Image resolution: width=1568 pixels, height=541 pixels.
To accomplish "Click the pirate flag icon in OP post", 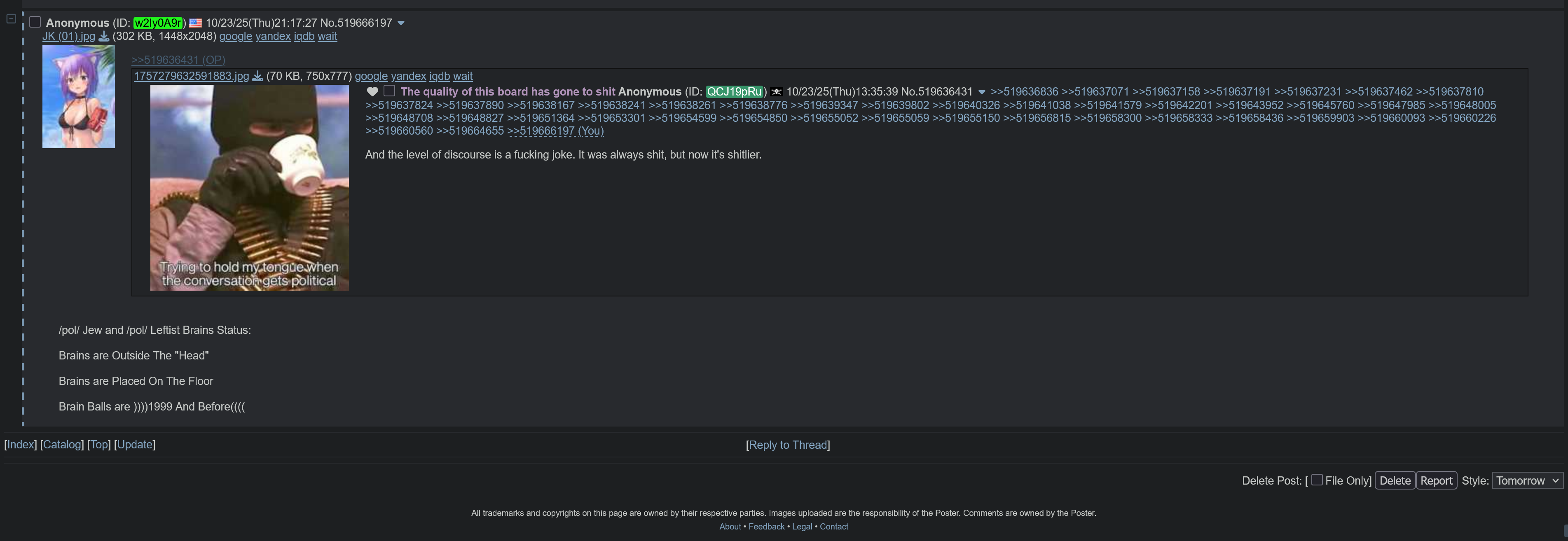I will (776, 92).
